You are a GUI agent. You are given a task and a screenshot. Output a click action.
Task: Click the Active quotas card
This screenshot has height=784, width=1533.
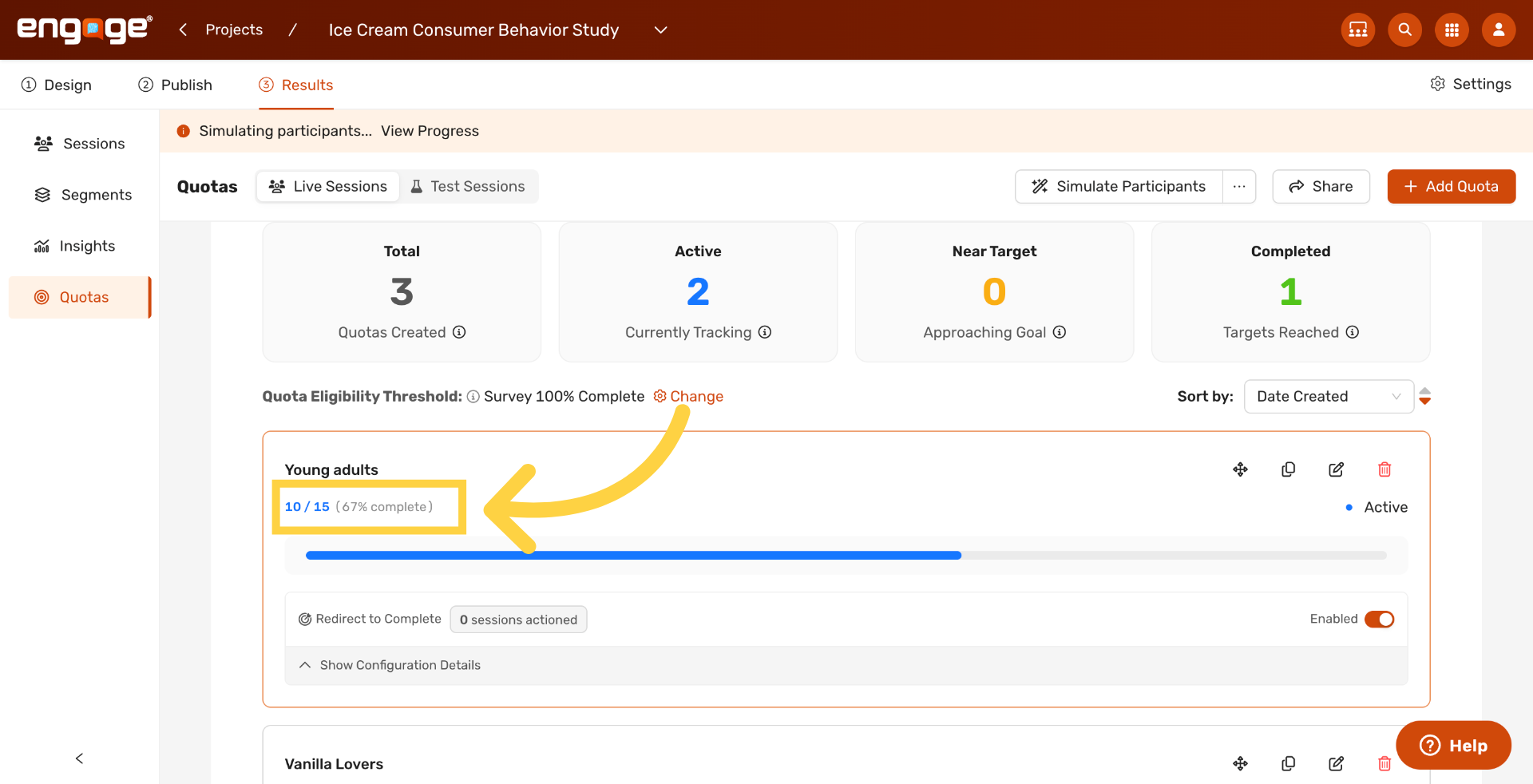[x=698, y=292]
